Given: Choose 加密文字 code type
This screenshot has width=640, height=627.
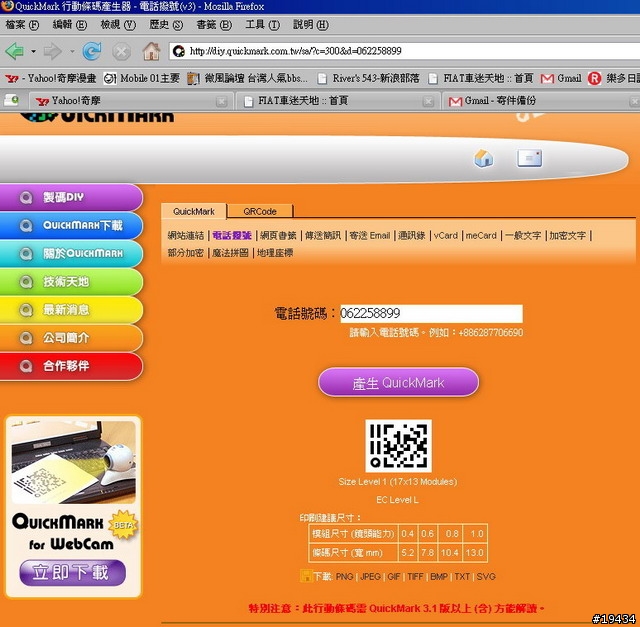Looking at the screenshot, I should point(567,235).
